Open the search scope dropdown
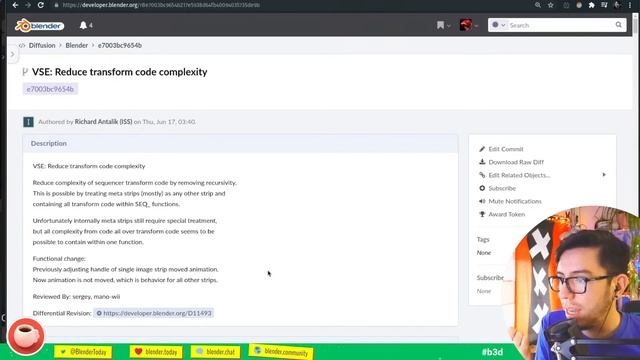640x360 pixels. pyautogui.click(x=499, y=25)
